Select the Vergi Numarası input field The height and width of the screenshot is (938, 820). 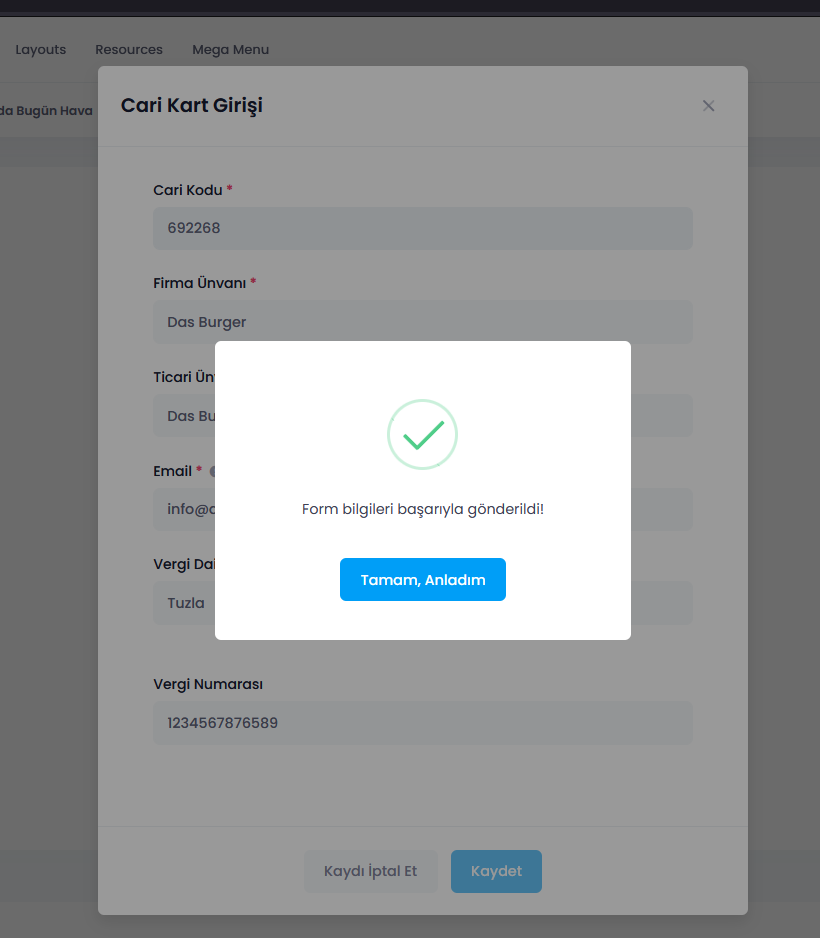(x=422, y=722)
